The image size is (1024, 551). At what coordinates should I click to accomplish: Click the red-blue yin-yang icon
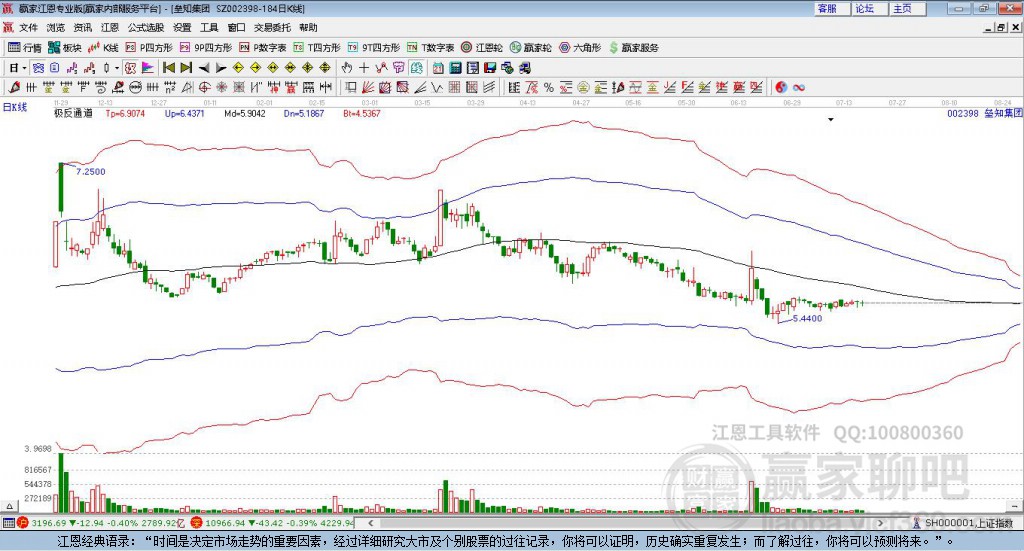tap(781, 87)
